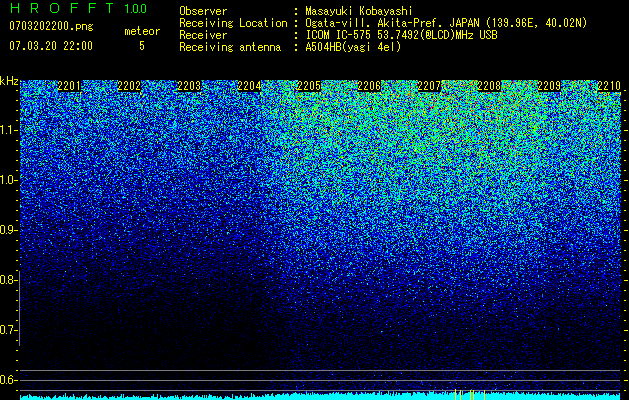The width and height of the screenshot is (629, 400).
Task: Click the 2202 time marker
Action: (129, 86)
